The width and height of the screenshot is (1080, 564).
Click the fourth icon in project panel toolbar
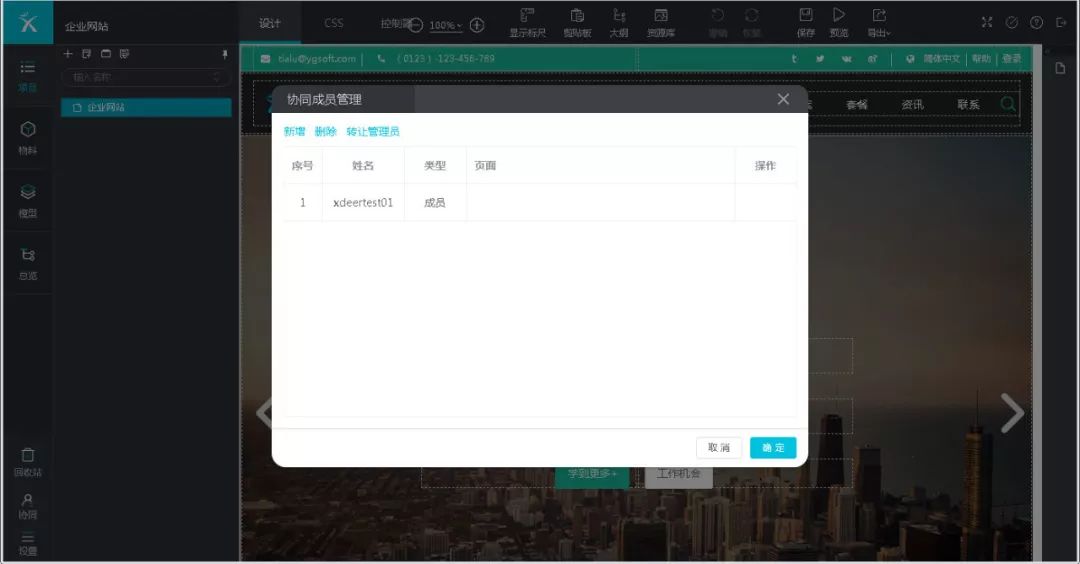click(124, 54)
